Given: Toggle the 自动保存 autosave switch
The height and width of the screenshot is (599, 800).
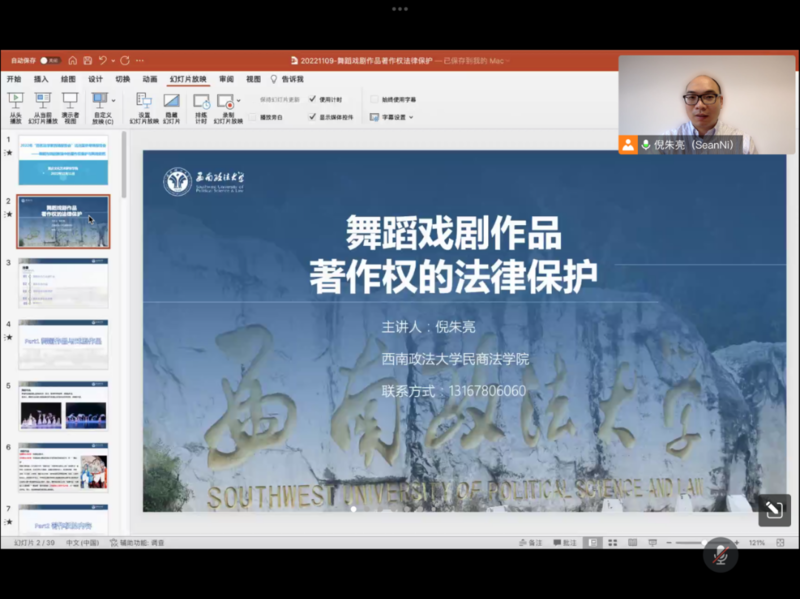Looking at the screenshot, I should click(50, 60).
